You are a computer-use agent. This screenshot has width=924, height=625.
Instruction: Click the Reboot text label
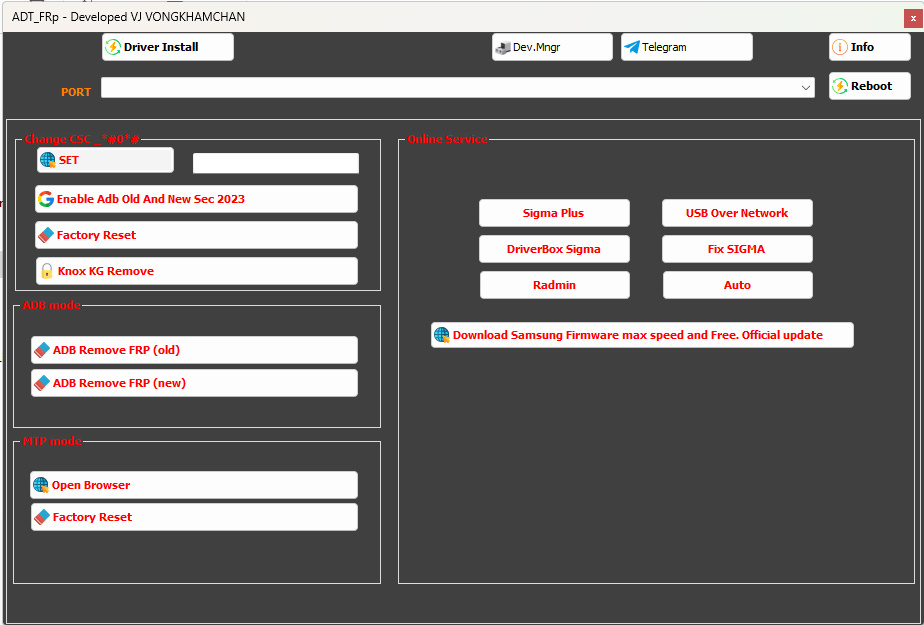[872, 86]
